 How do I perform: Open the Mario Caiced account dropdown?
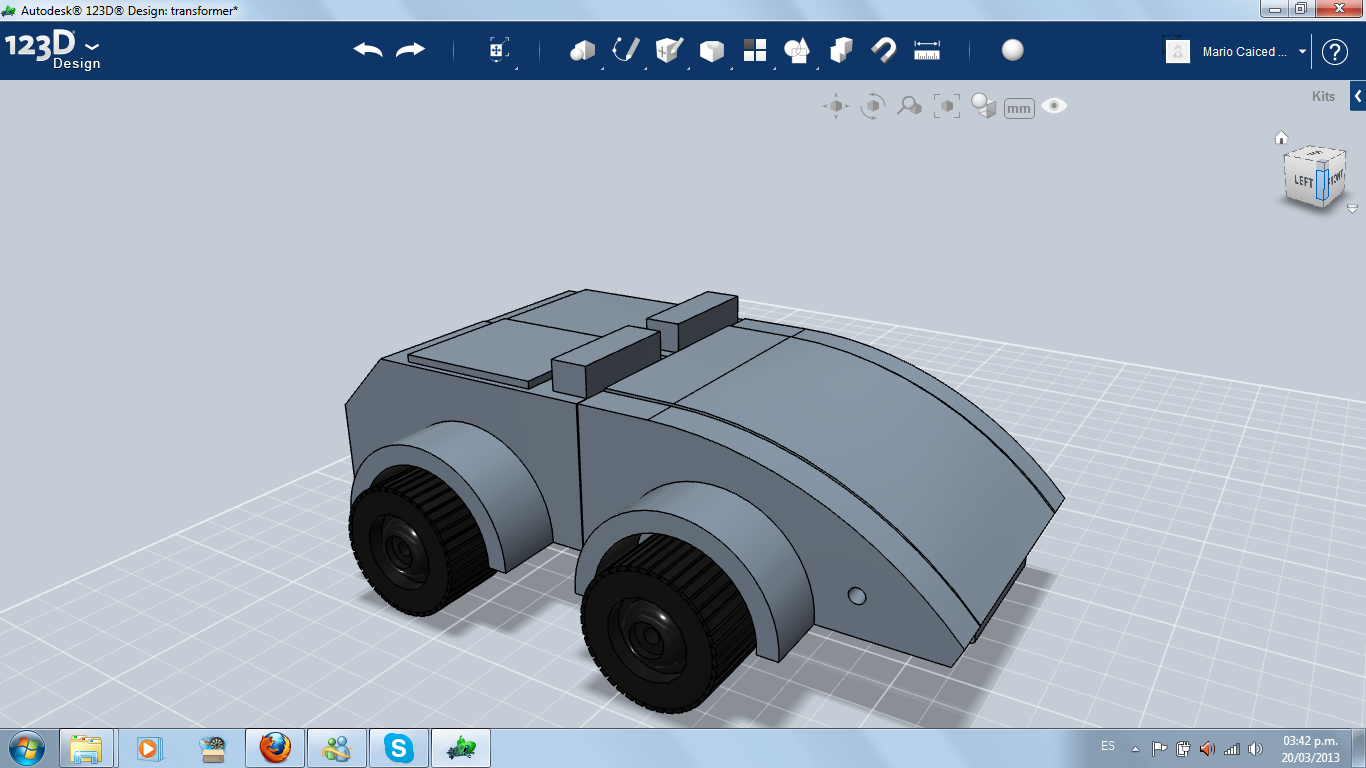tap(1303, 51)
